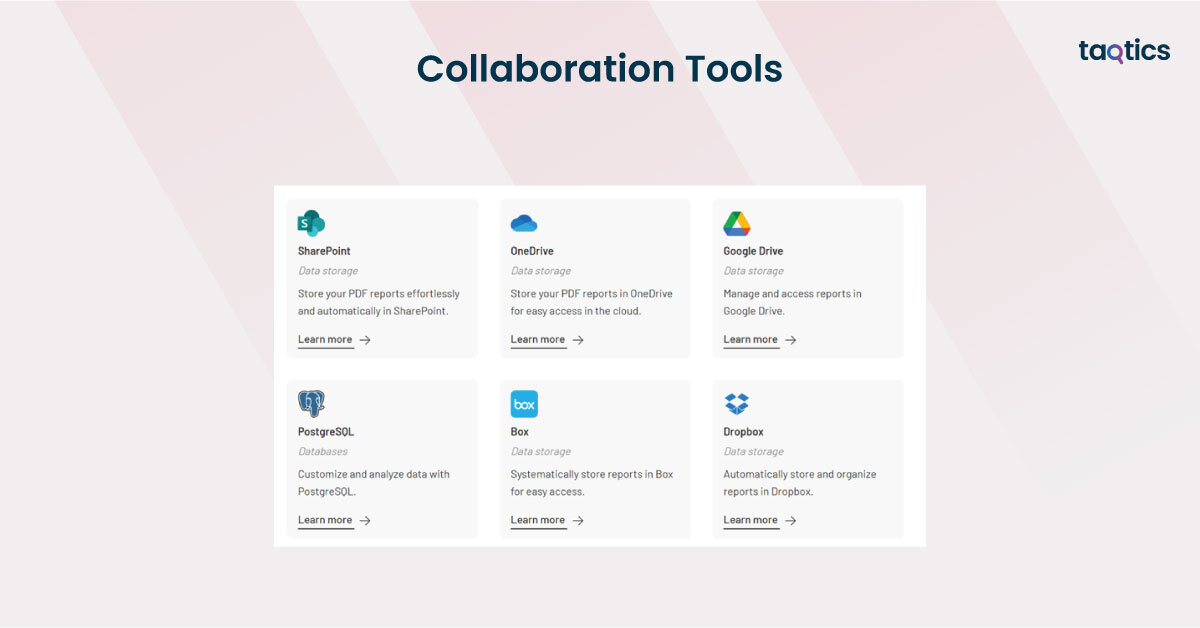The height and width of the screenshot is (628, 1200).
Task: Open Dropbox's Learn more link
Action: click(750, 520)
